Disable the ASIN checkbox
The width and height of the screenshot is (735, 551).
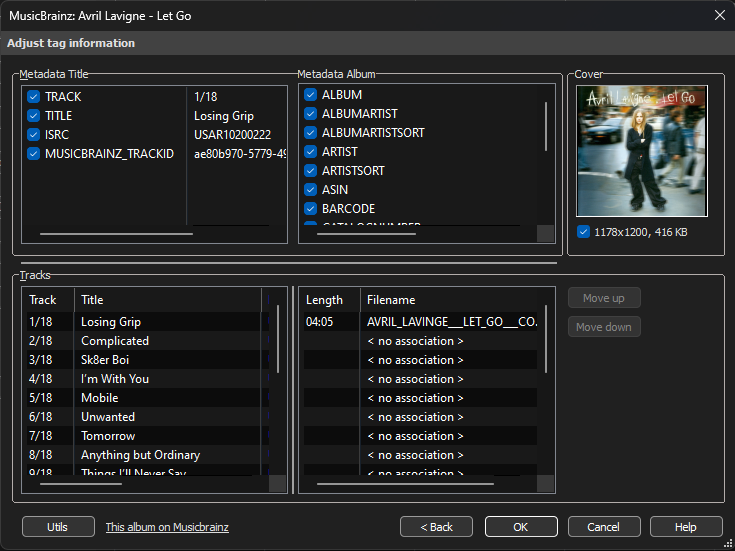[x=310, y=189]
